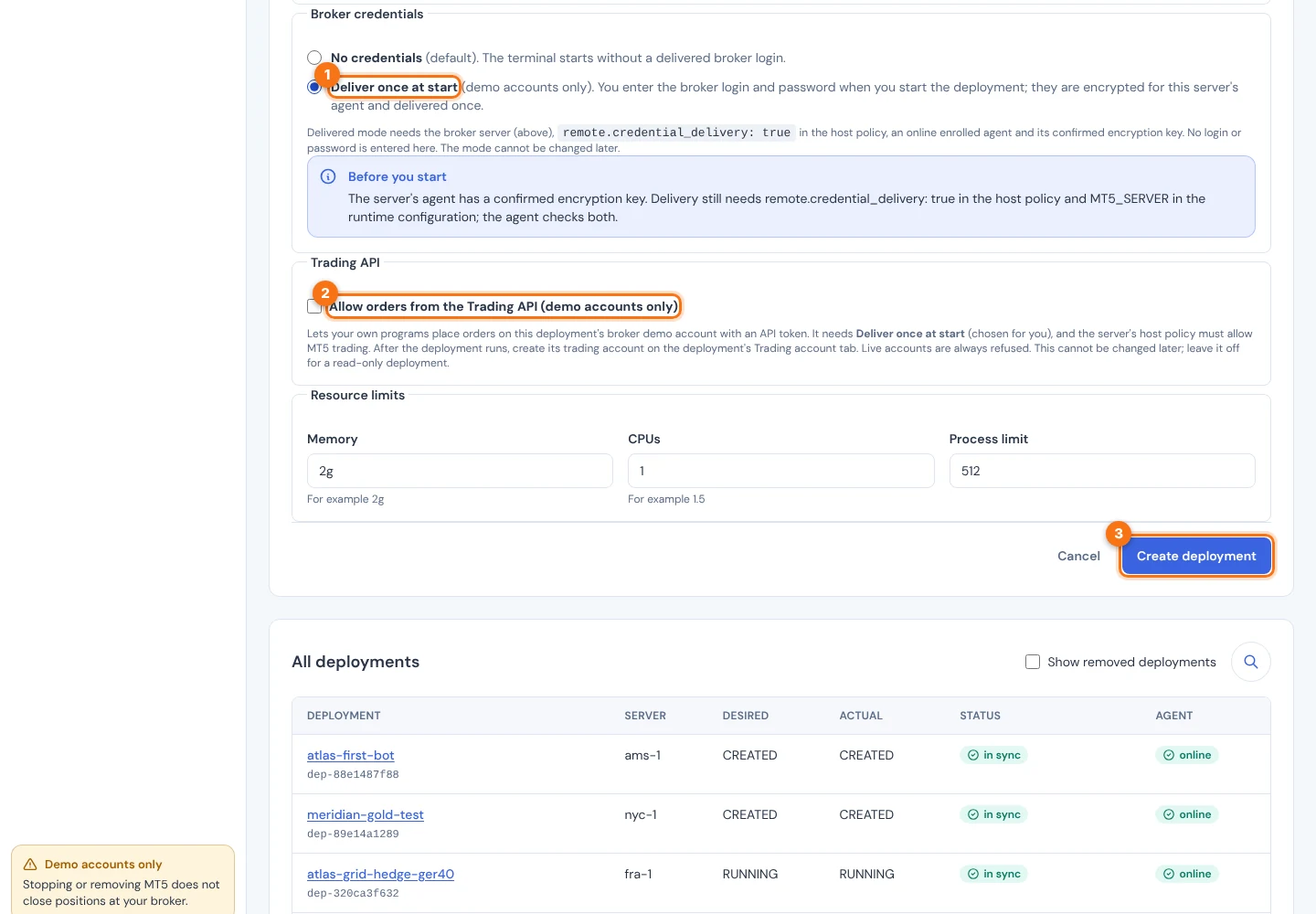Click the DESIRED column header

click(x=746, y=716)
